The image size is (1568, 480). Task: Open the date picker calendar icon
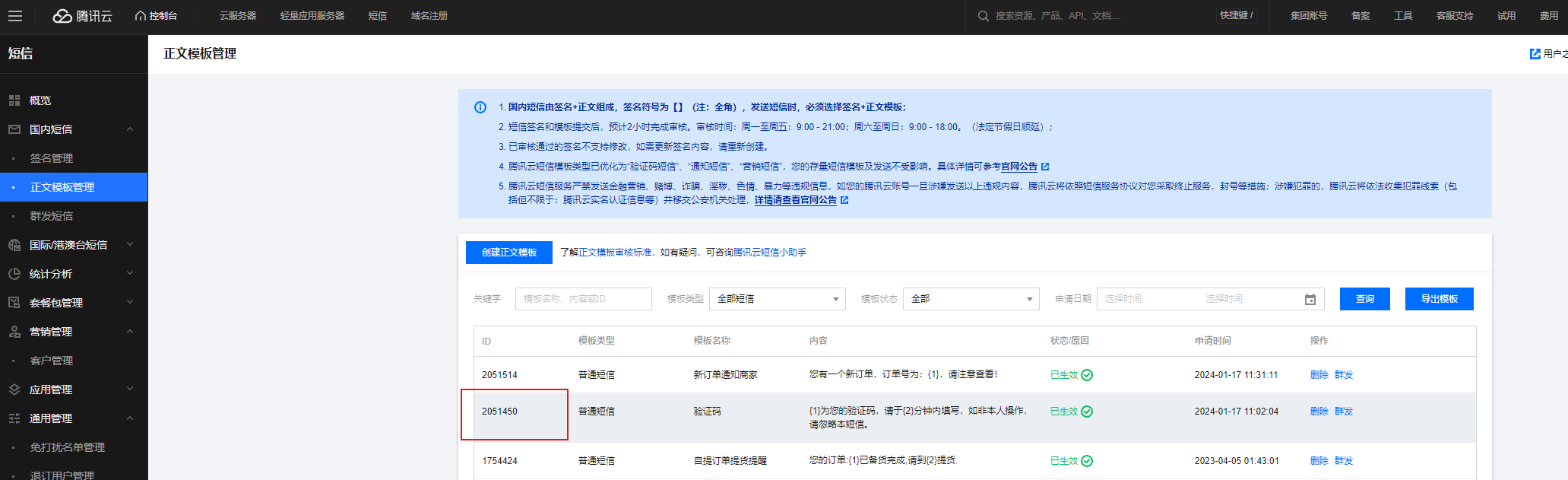(x=1310, y=300)
